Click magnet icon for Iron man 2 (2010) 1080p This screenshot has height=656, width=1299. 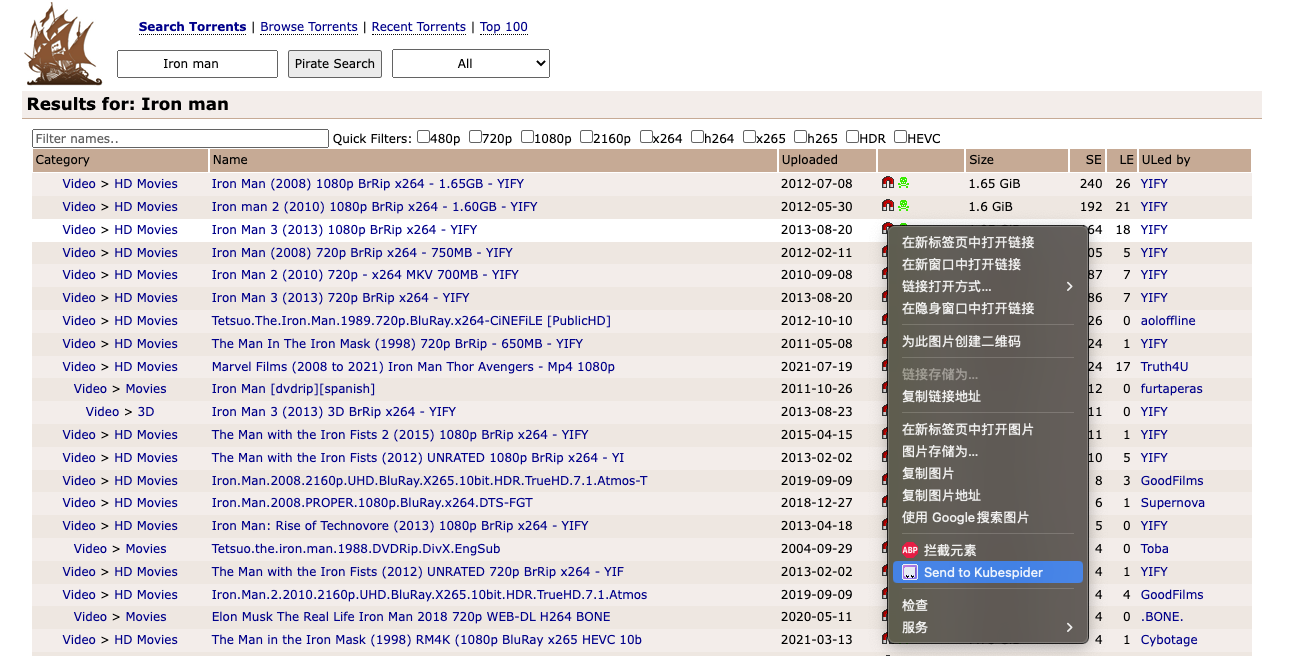tap(887, 206)
